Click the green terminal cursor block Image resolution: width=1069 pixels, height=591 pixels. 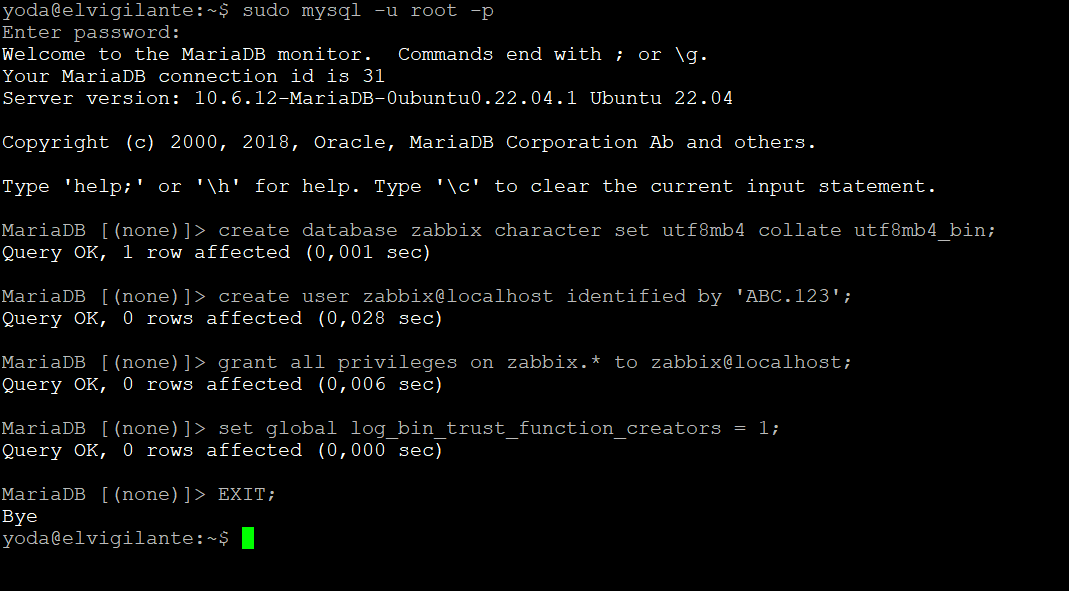248,538
